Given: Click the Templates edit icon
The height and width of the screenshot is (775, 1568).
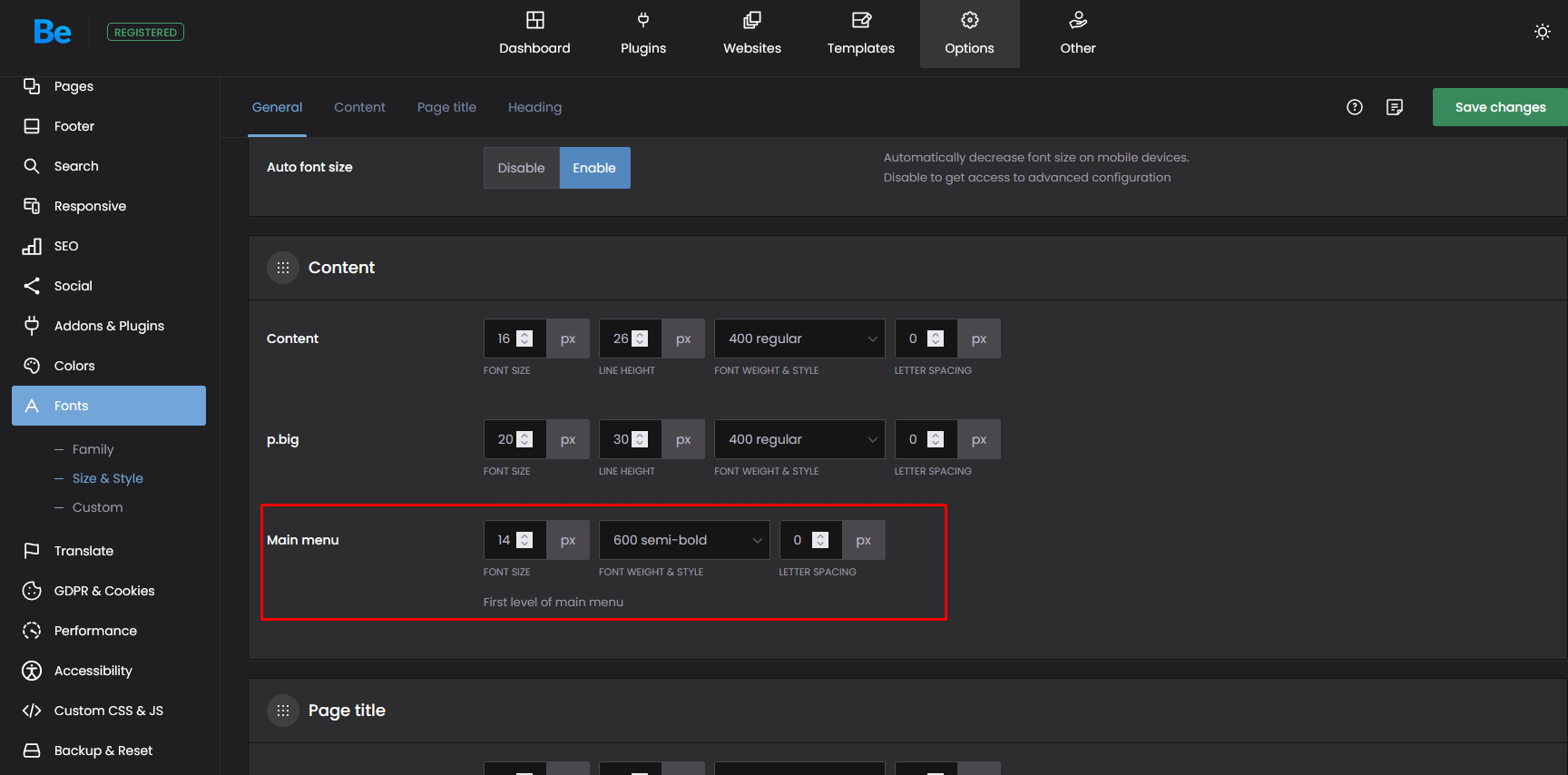Looking at the screenshot, I should 861,20.
